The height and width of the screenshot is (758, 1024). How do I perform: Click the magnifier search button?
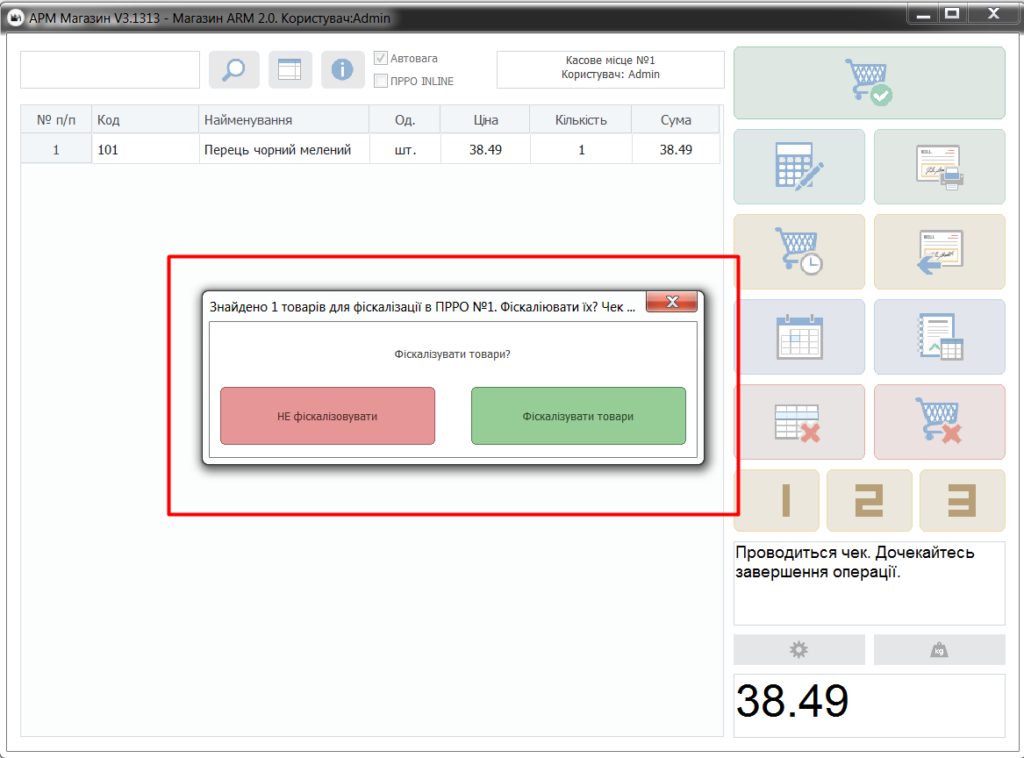[234, 69]
